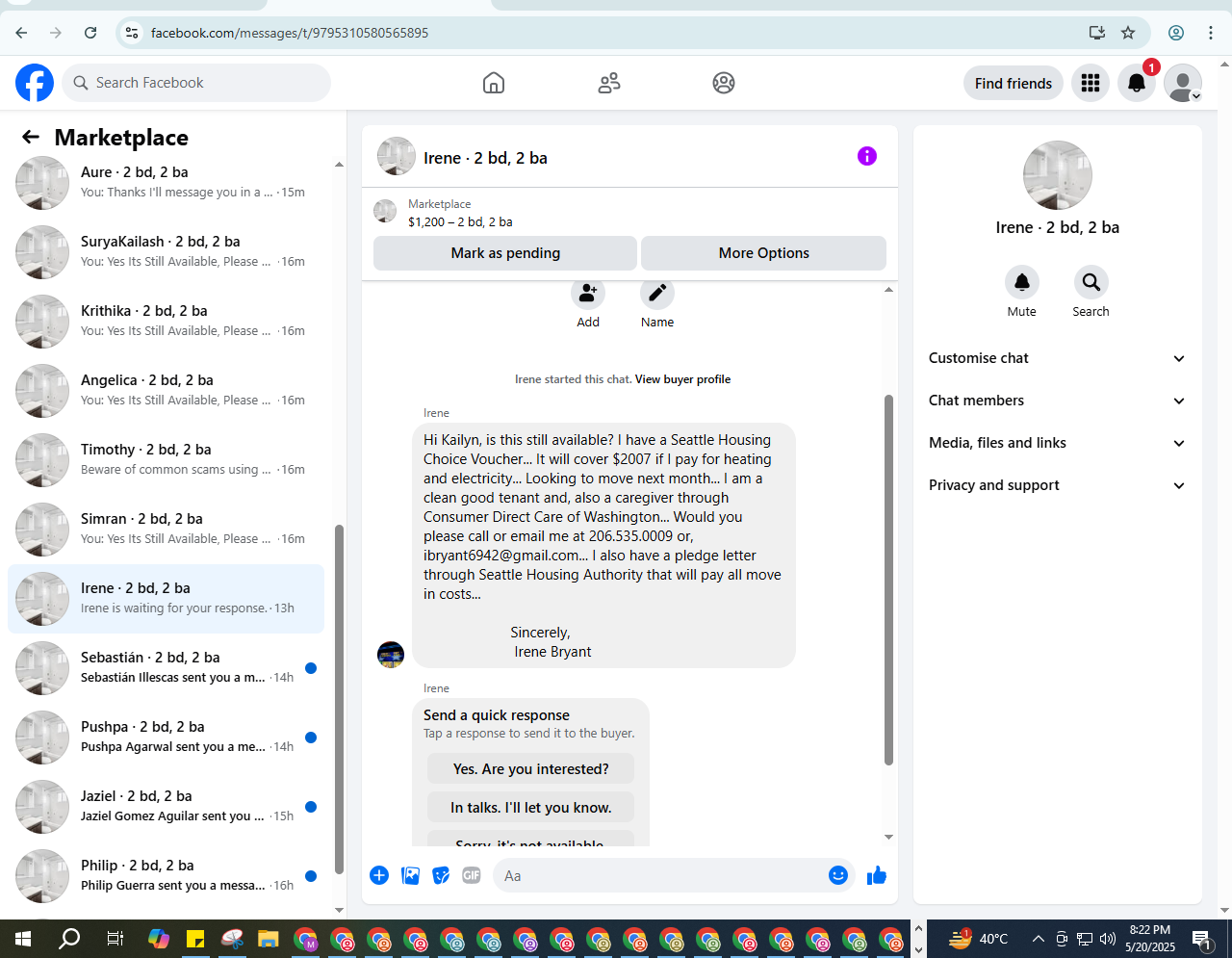
Task: Open the taskbar clock showing 8:22 PM
Action: [x=1150, y=939]
